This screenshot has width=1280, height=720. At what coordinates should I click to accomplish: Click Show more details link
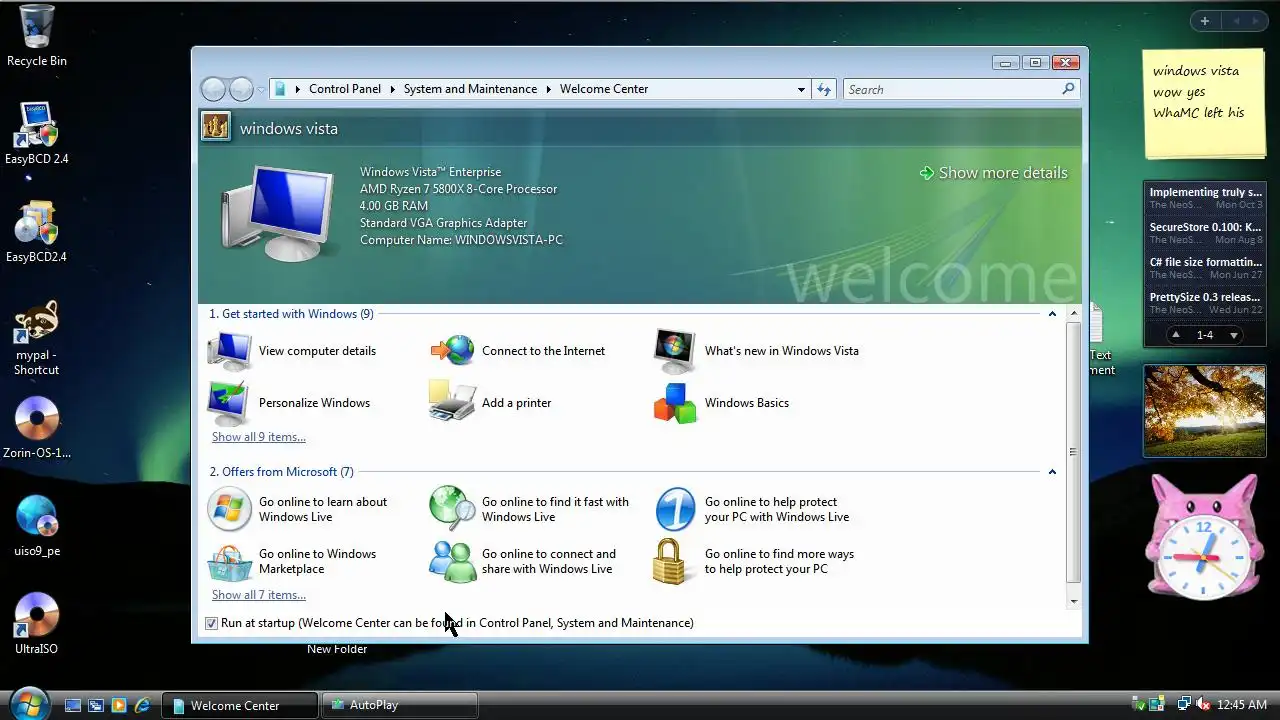click(993, 173)
